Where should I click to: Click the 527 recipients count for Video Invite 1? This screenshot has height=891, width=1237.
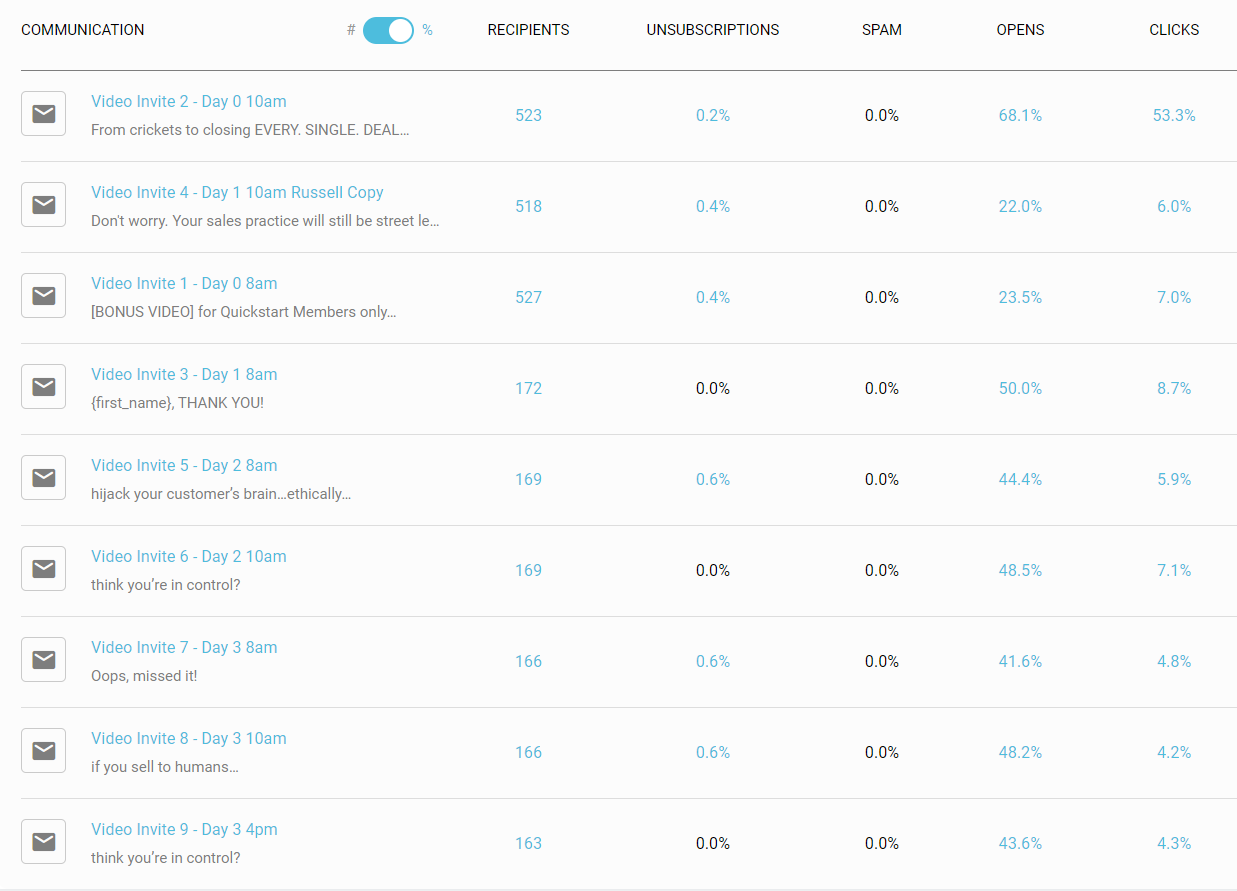pos(528,297)
